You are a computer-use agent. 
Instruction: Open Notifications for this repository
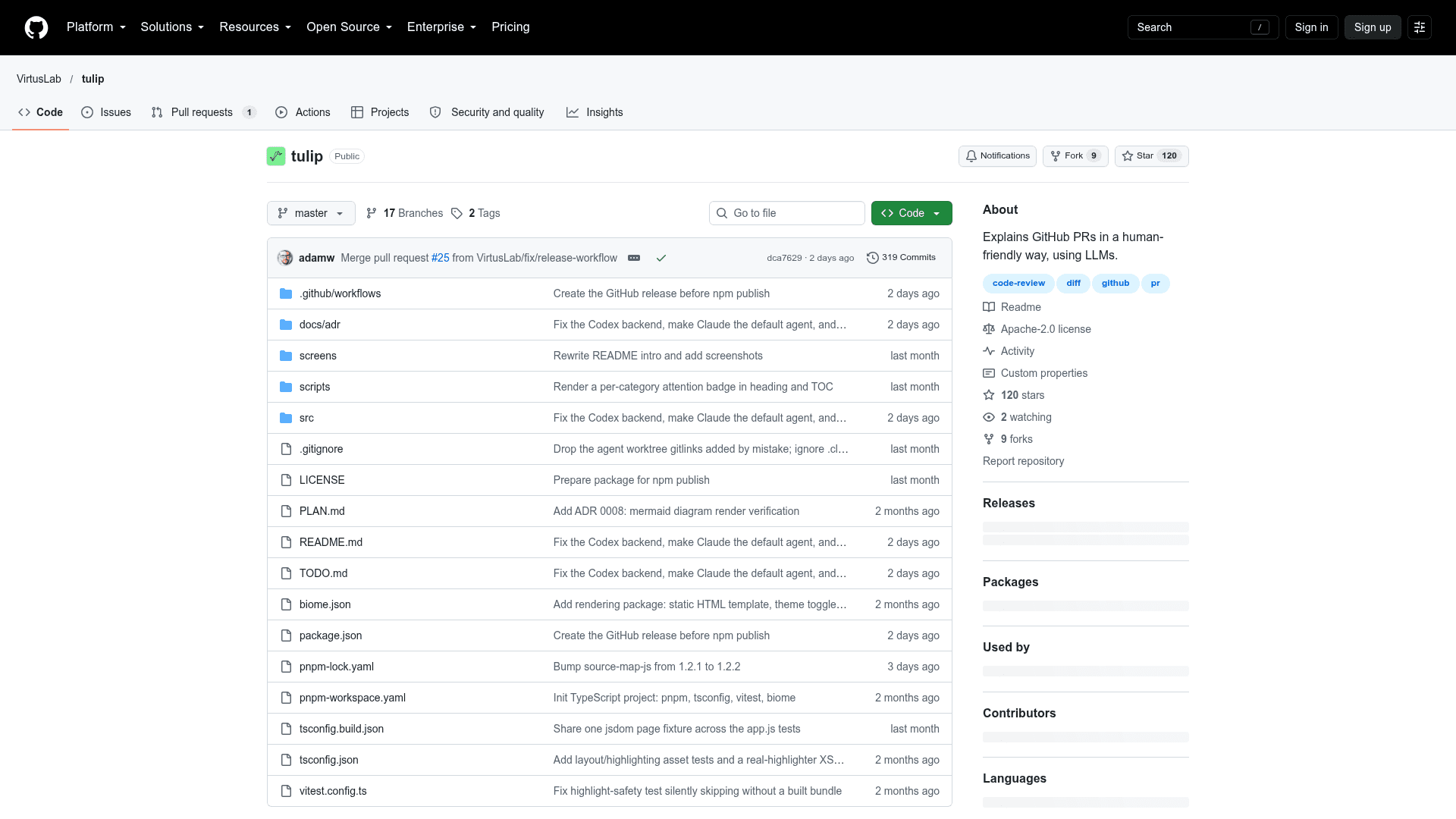tap(997, 156)
